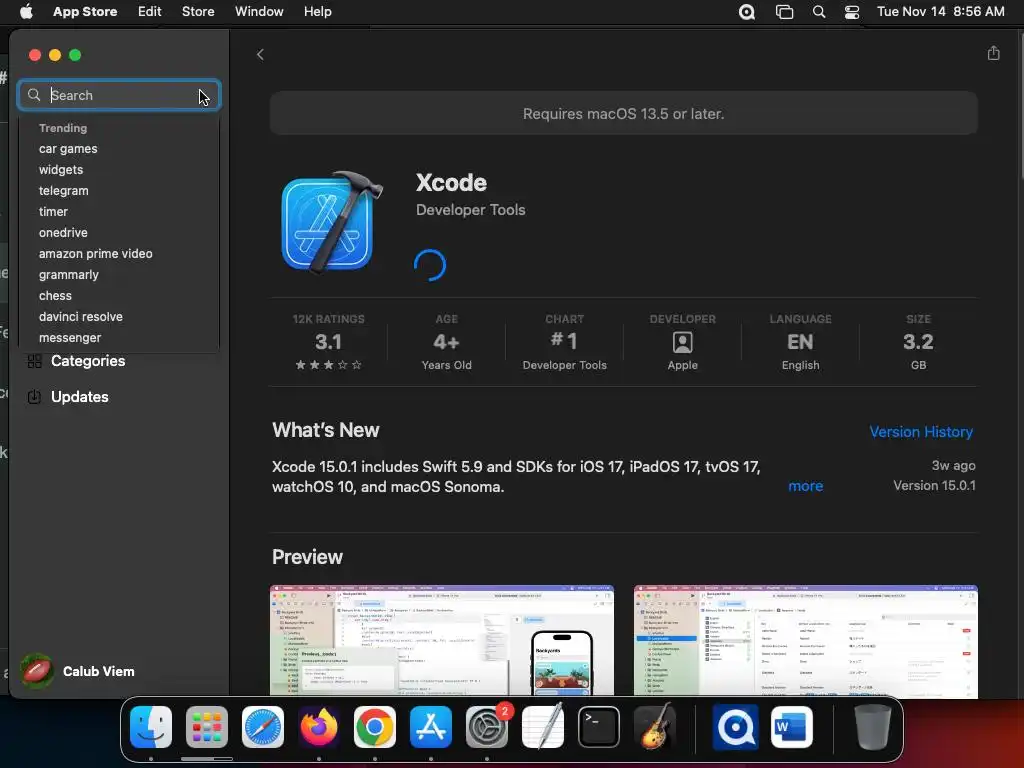Click the search magnifier icon in sidebar
The image size is (1024, 768).
[34, 95]
